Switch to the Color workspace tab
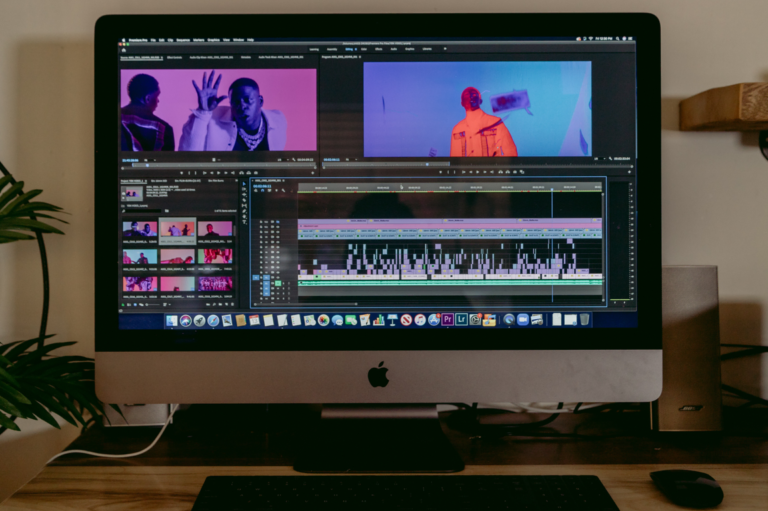The width and height of the screenshot is (768, 511). click(363, 49)
